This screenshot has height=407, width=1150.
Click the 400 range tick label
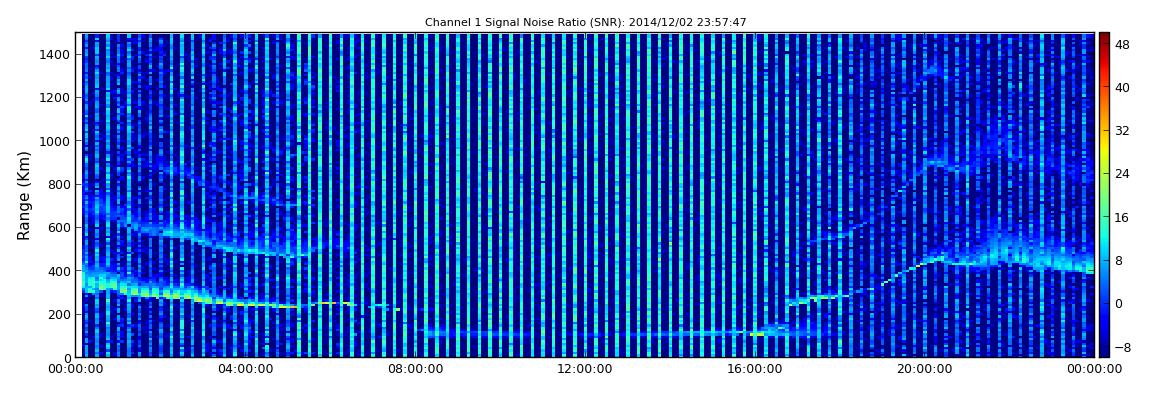60,271
